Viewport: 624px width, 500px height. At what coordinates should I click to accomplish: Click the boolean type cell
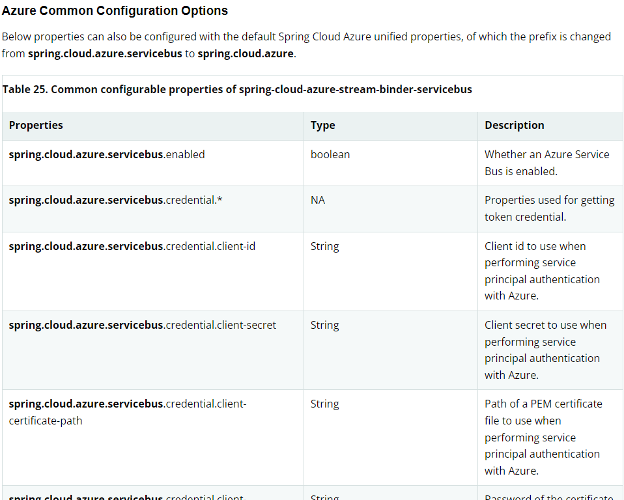[330, 155]
